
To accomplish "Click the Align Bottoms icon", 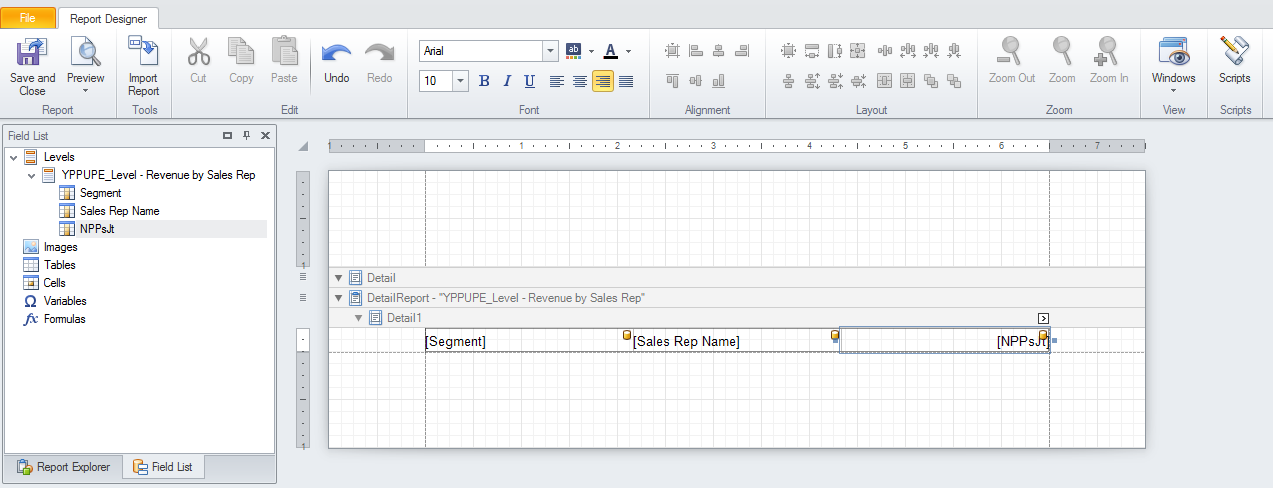I will tap(718, 81).
